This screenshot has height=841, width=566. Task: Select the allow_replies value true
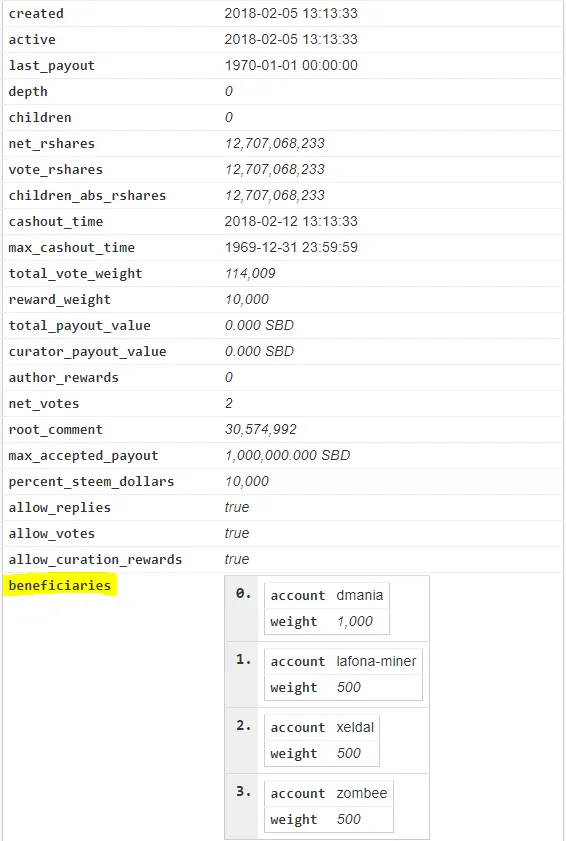237,507
